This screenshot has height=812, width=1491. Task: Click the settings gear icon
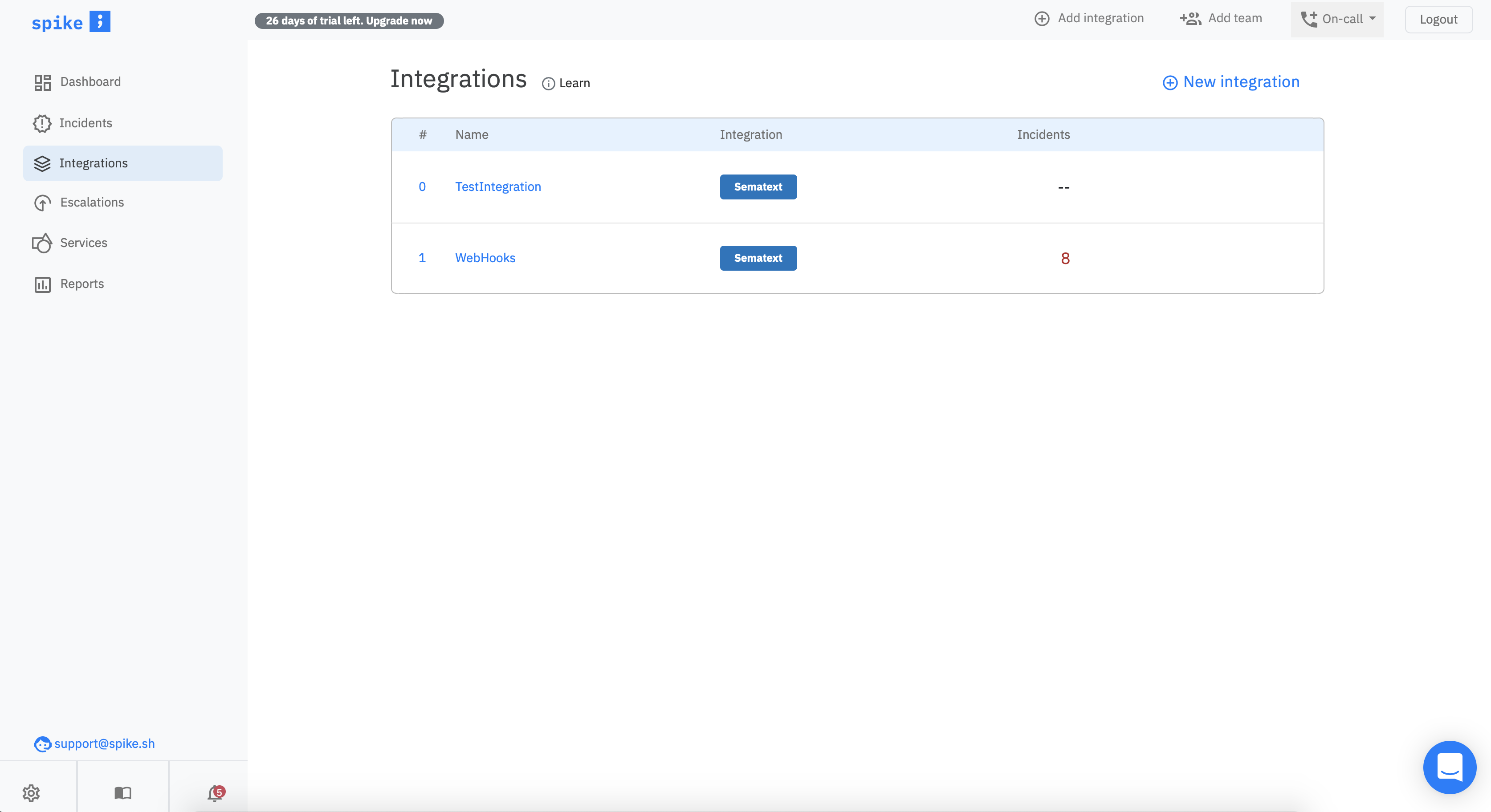pos(32,792)
